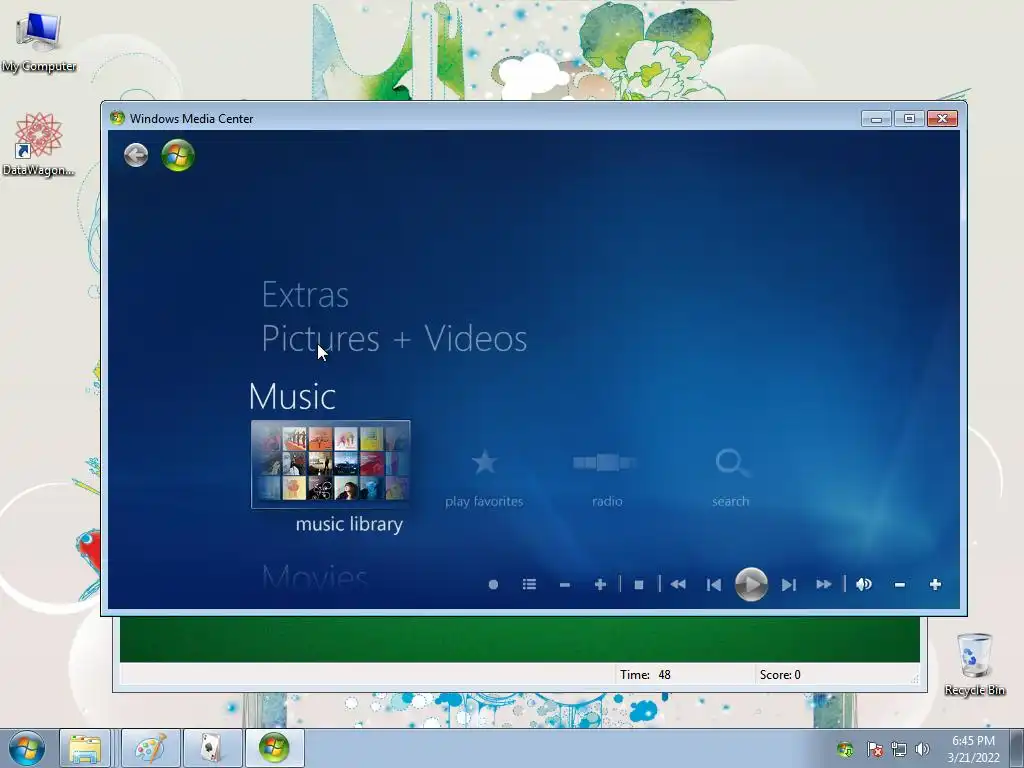Open the Recycle Bin
Image resolution: width=1024 pixels, height=768 pixels.
[974, 664]
